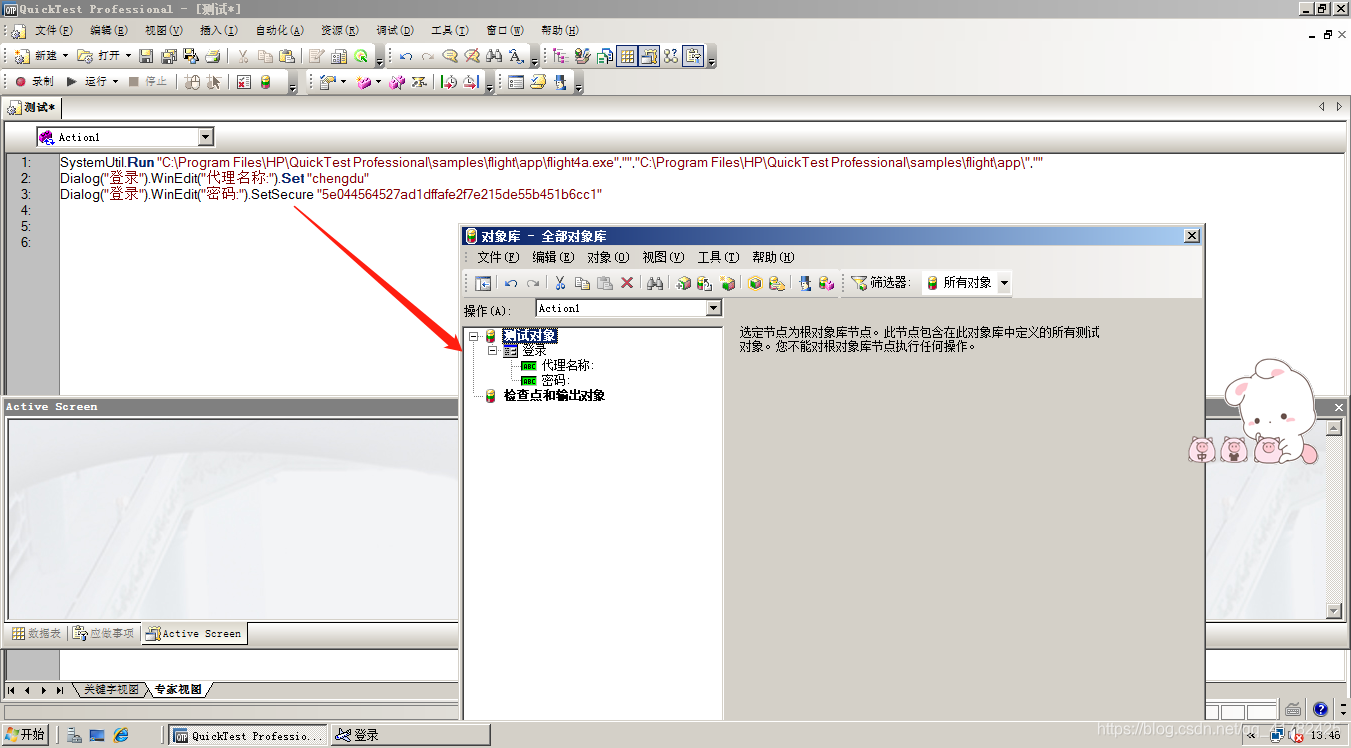Click Cut scissors icon in Object Repository toolbar
This screenshot has width=1351, height=748.
click(559, 283)
